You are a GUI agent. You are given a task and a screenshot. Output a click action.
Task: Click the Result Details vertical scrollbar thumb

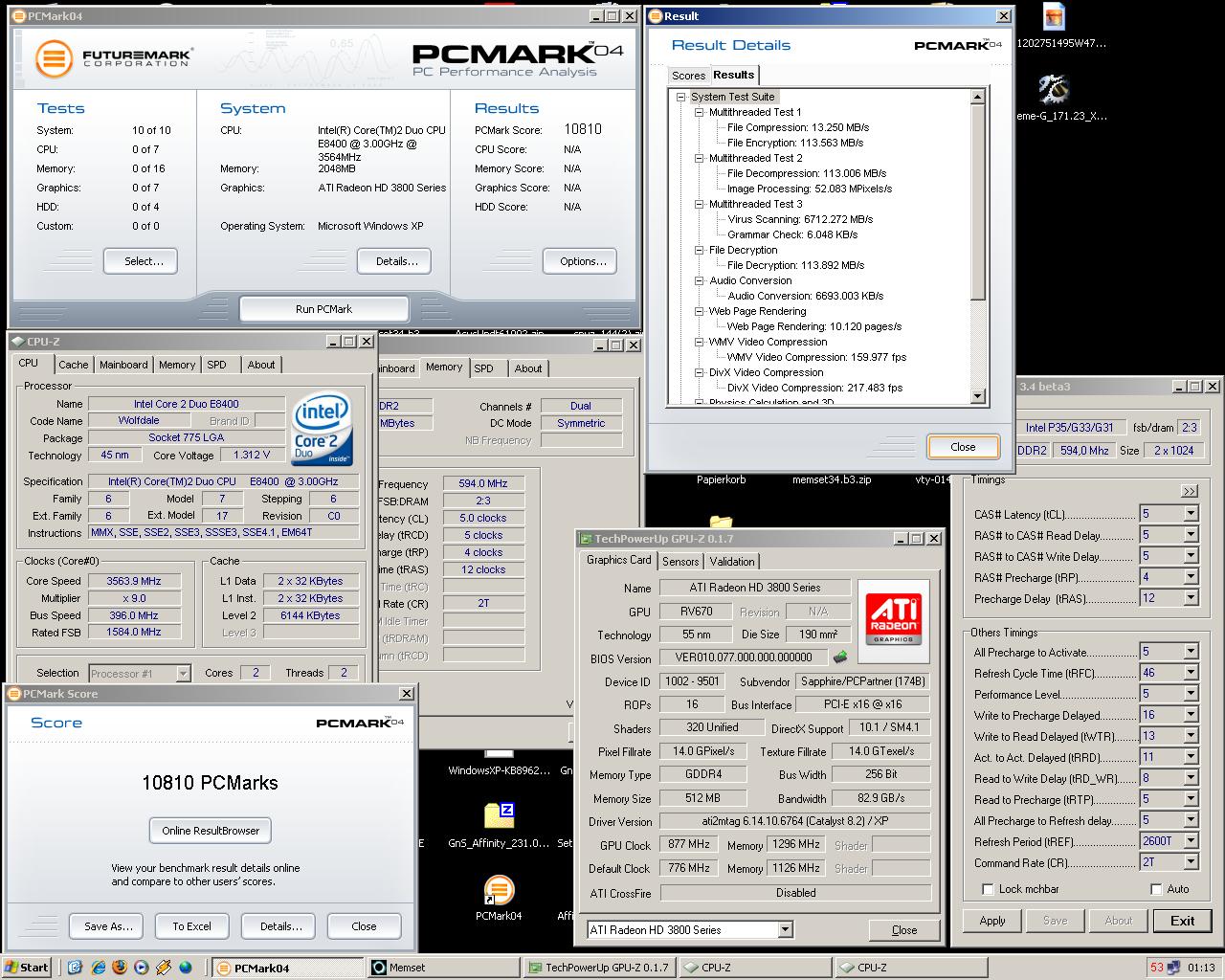point(977,201)
